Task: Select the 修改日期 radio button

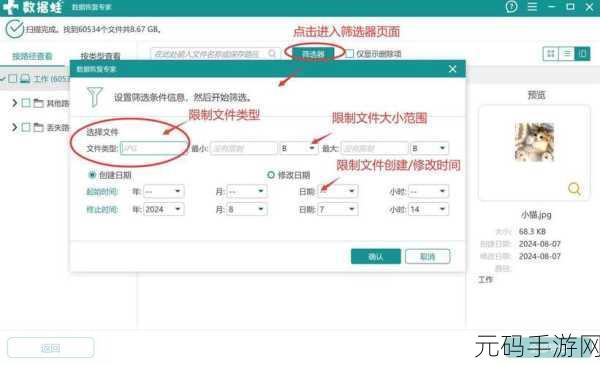Action: click(x=271, y=175)
